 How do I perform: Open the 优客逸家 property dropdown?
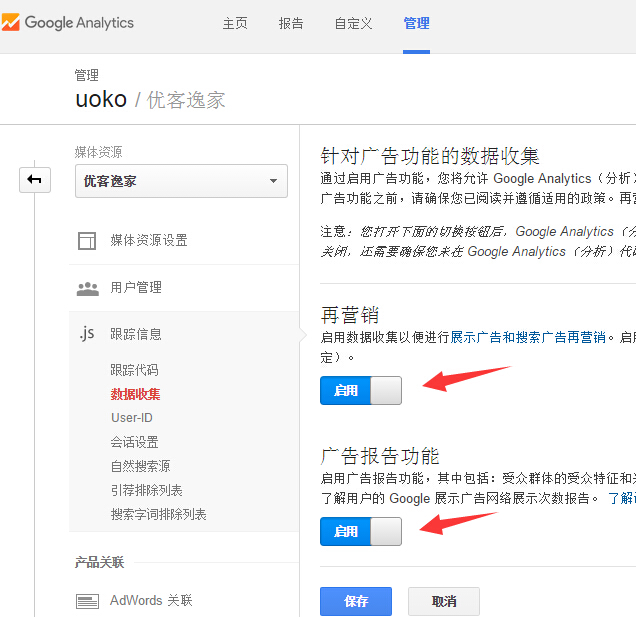(181, 181)
